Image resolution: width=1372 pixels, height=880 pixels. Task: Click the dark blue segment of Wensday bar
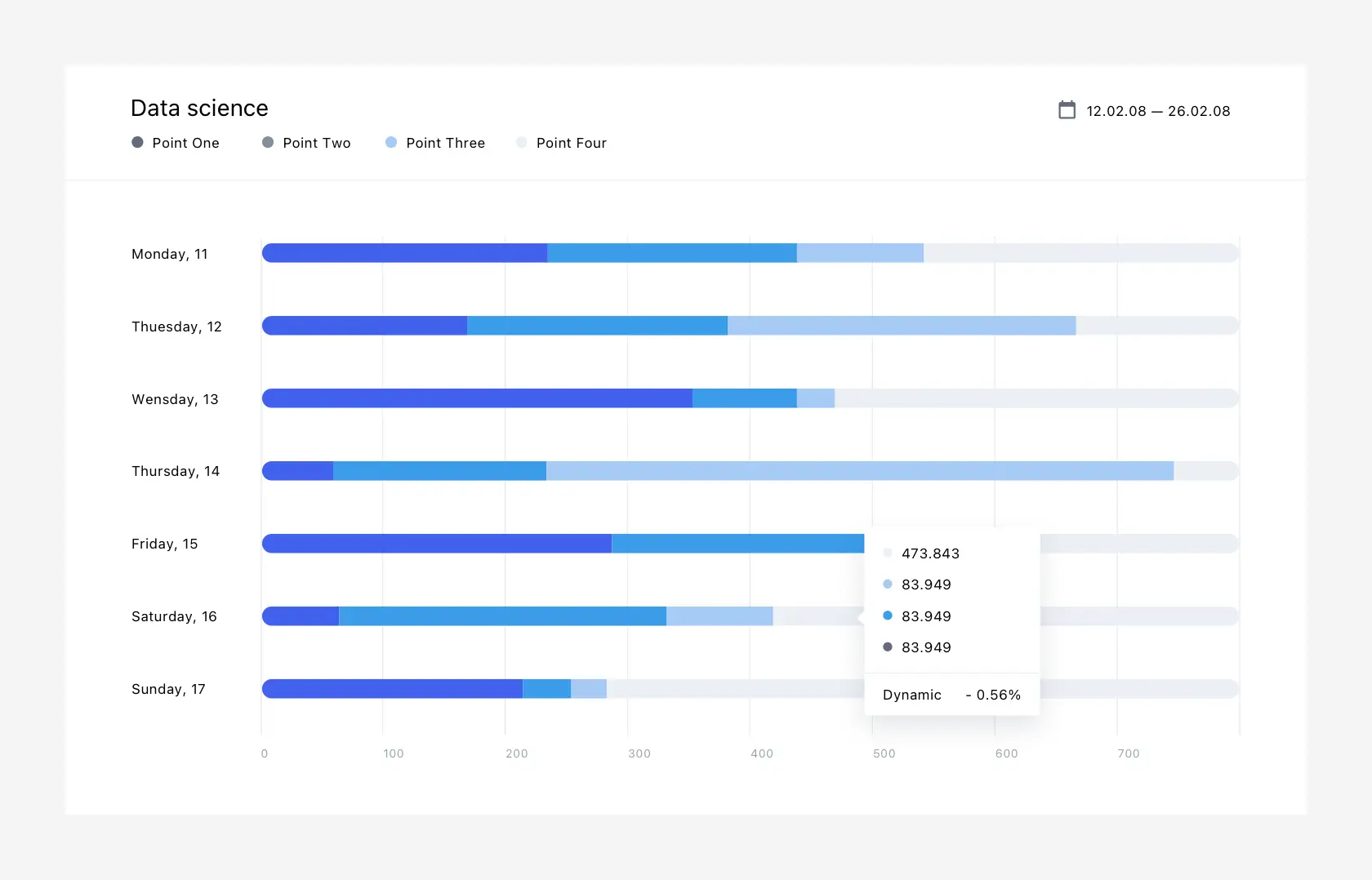point(477,398)
